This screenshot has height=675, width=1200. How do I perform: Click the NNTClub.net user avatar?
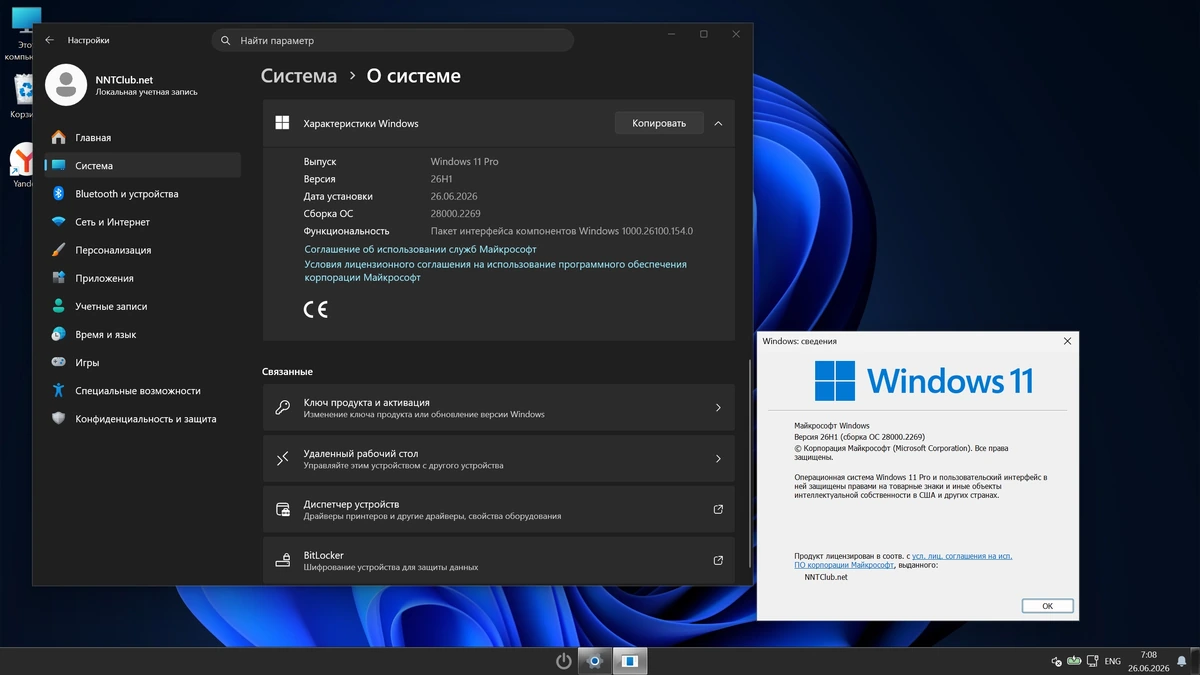[x=66, y=85]
